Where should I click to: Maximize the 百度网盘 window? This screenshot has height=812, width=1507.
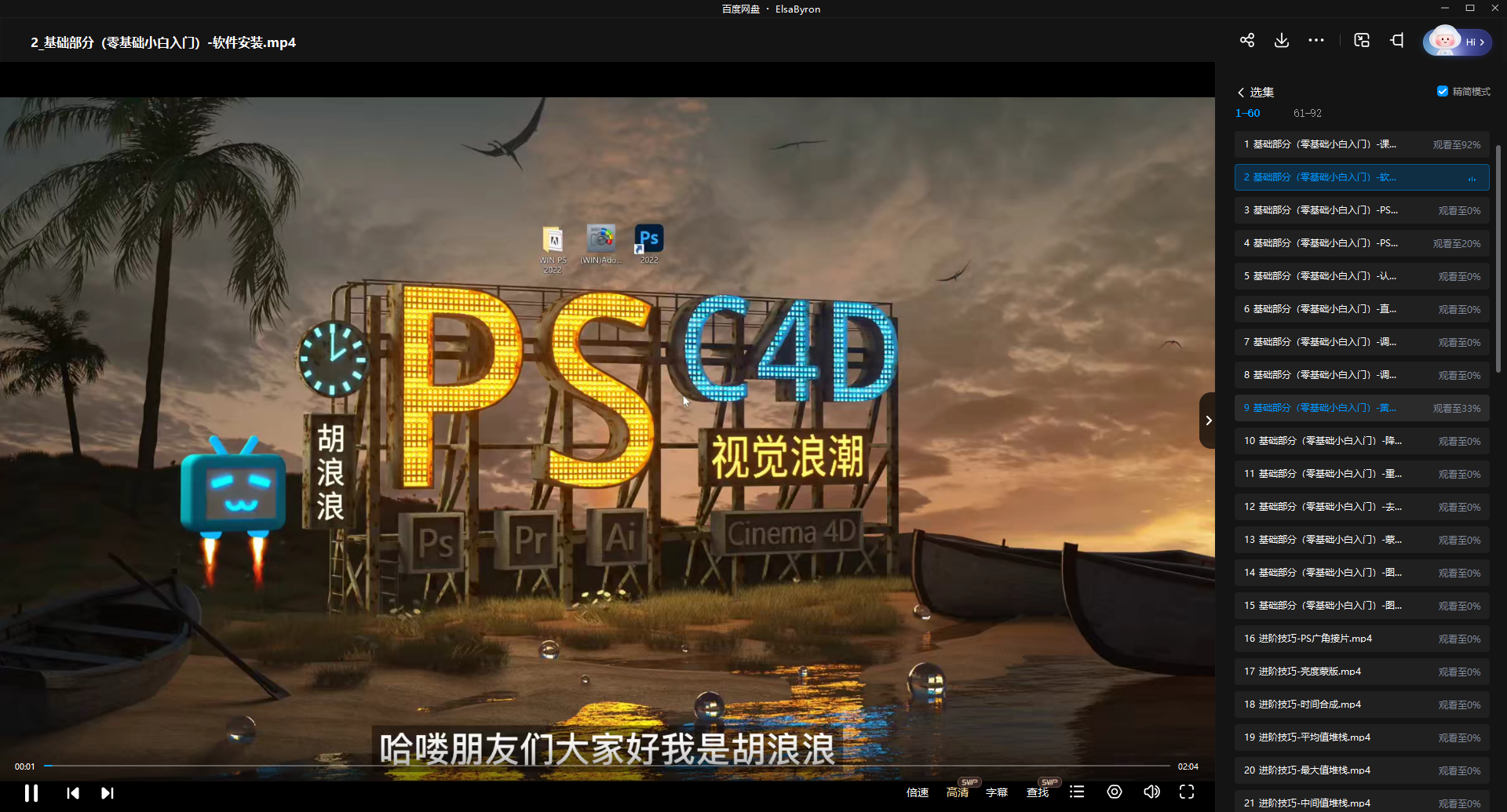pos(1470,8)
